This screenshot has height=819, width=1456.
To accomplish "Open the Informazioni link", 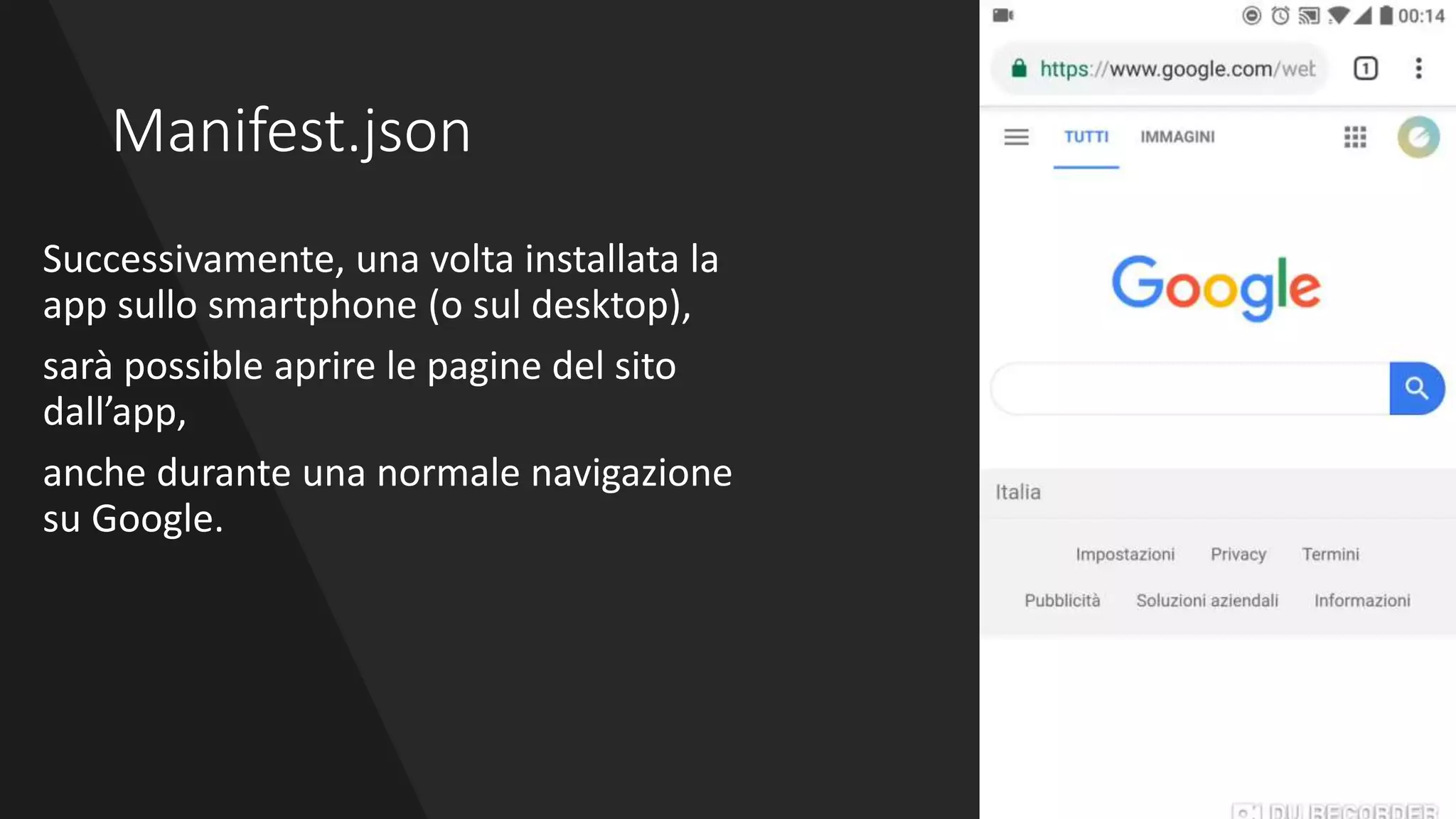I will point(1362,600).
